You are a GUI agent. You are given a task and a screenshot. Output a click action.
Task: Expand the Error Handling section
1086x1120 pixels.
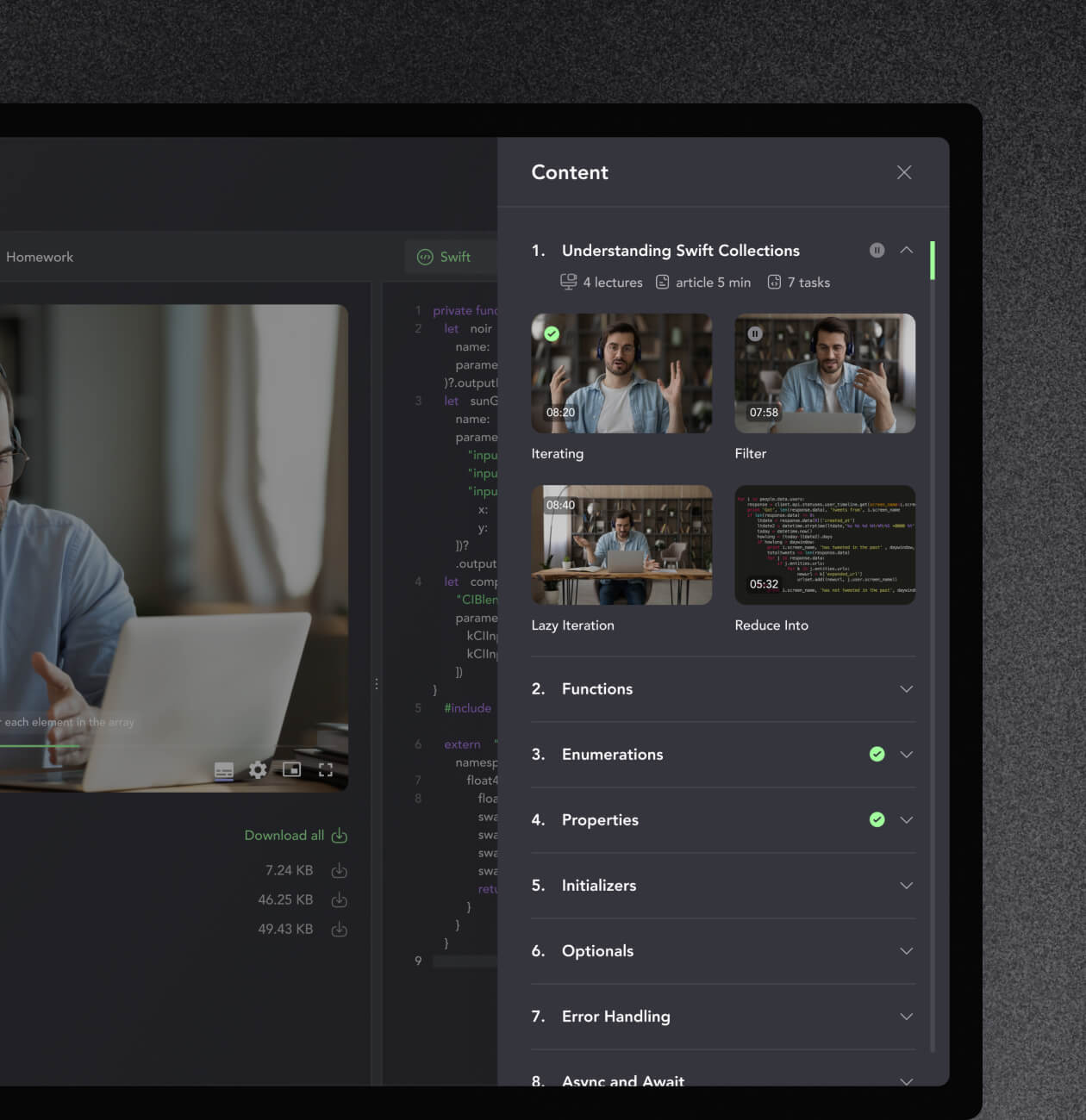pos(906,1017)
